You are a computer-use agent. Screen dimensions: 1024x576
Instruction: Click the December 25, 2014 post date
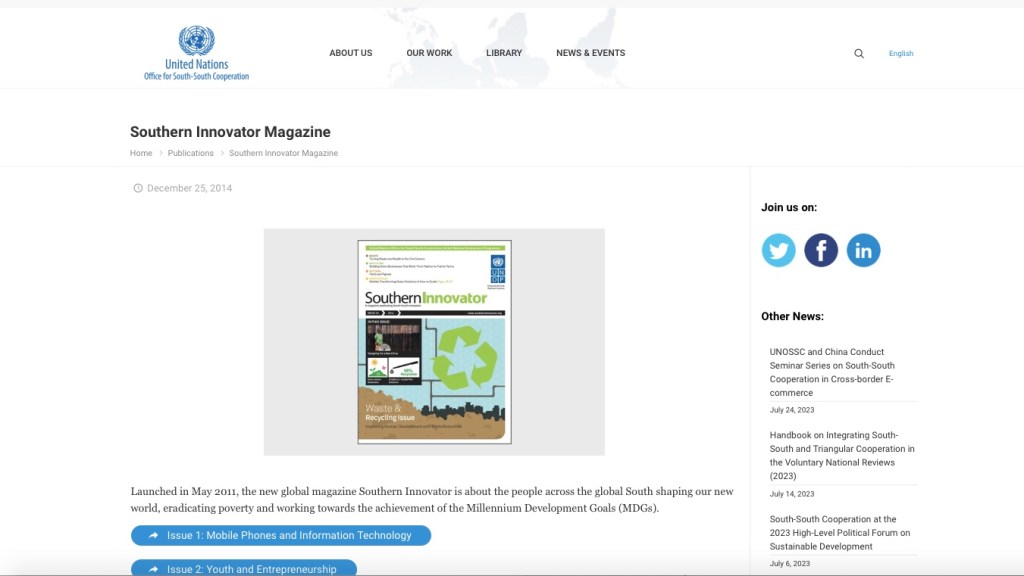(x=189, y=188)
